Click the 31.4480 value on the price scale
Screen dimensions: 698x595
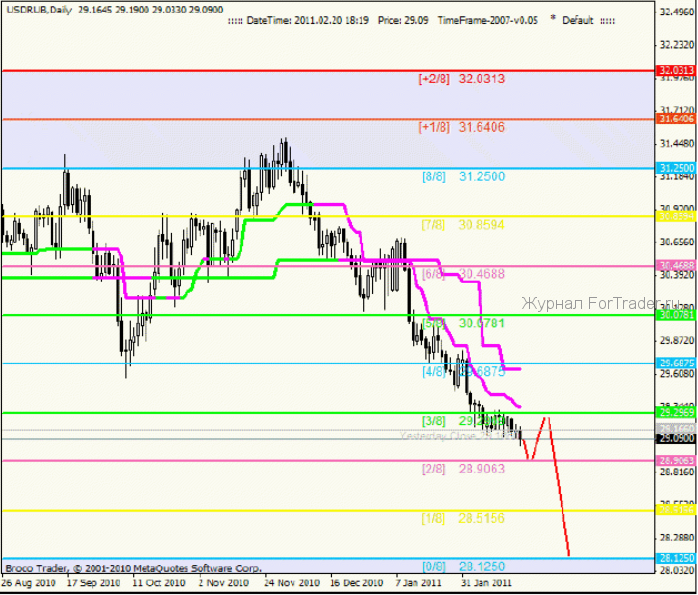677,144
